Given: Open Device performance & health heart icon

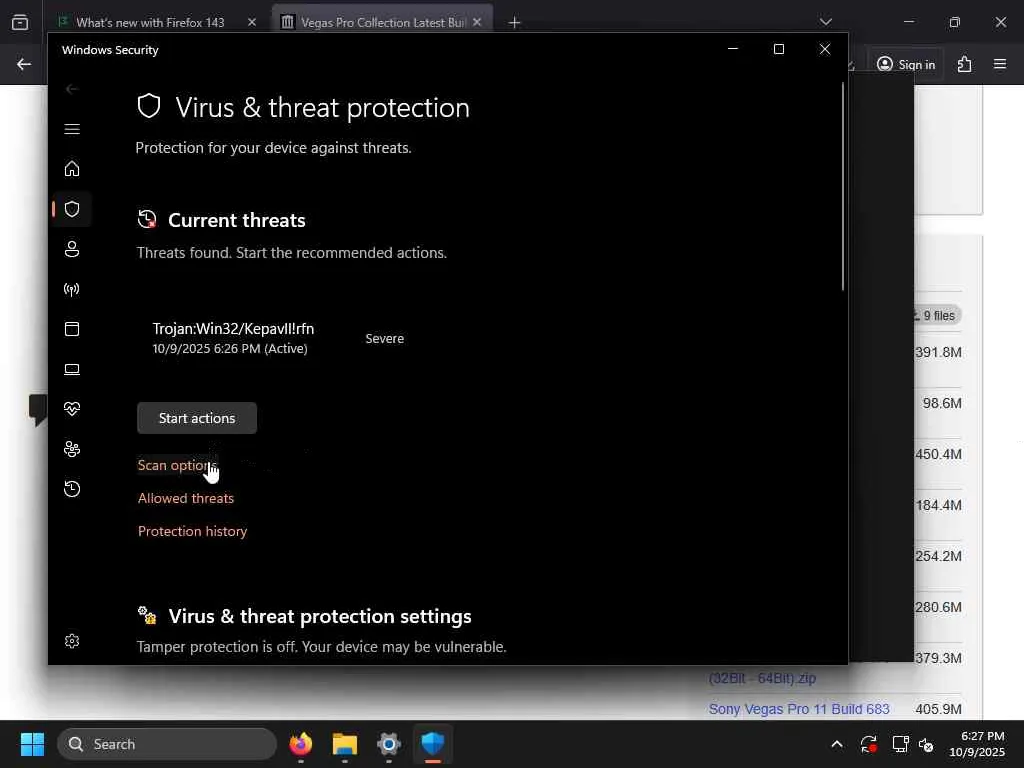Looking at the screenshot, I should pyautogui.click(x=72, y=409).
